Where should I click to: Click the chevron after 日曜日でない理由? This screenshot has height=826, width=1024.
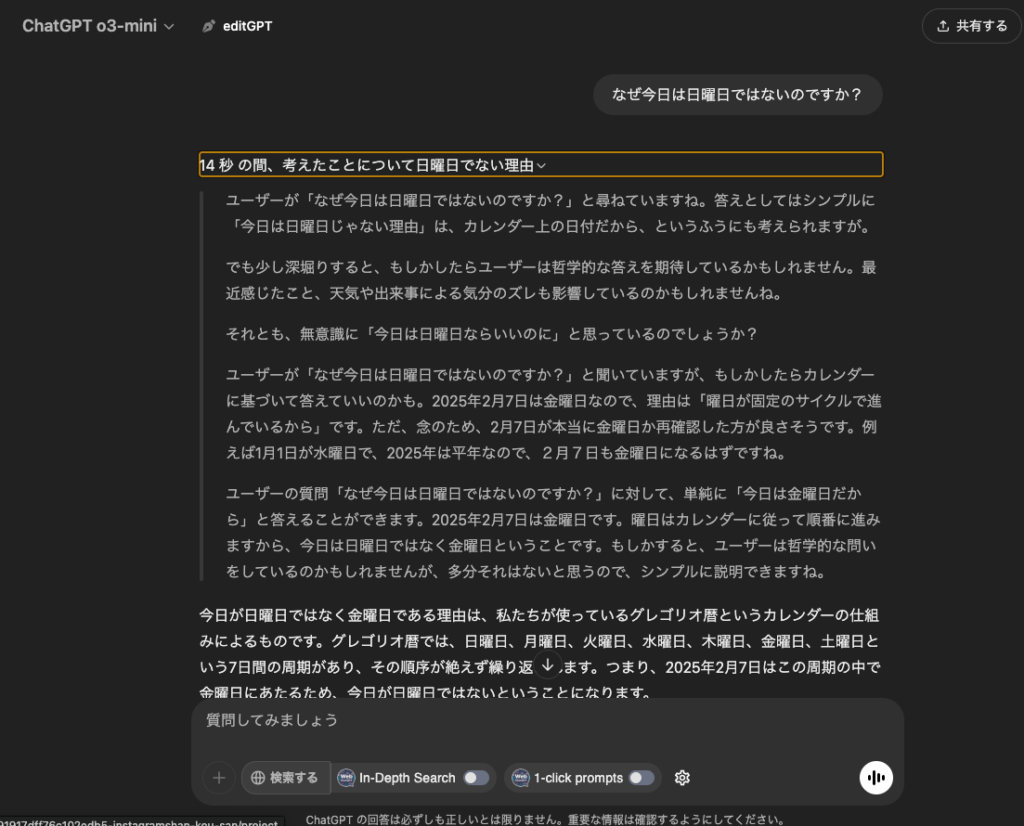click(541, 165)
